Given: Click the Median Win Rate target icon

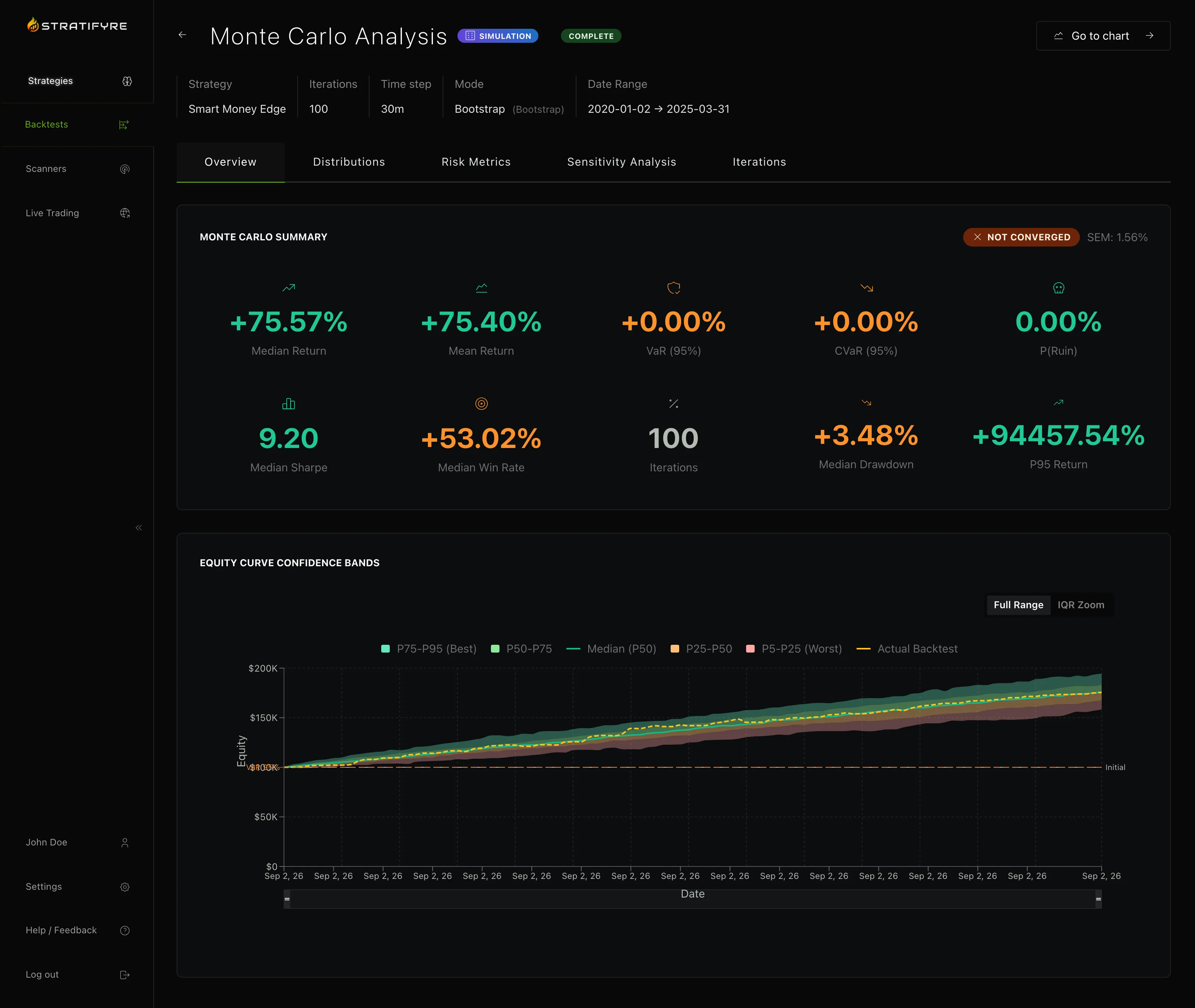Looking at the screenshot, I should (x=481, y=404).
